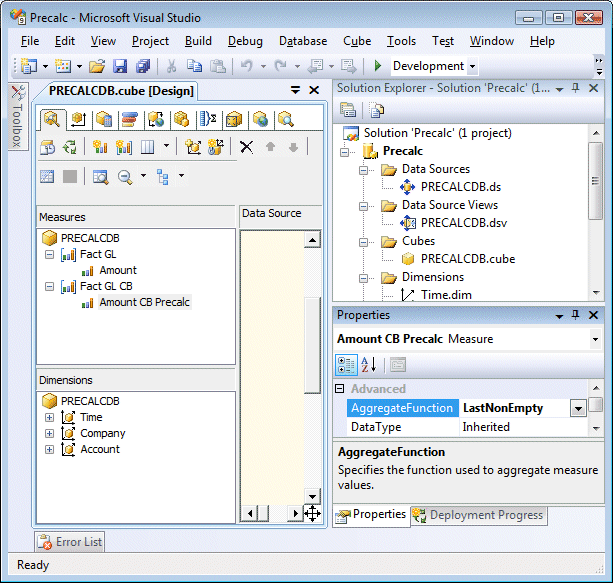Pin the Solution Explorer panel

click(575, 88)
